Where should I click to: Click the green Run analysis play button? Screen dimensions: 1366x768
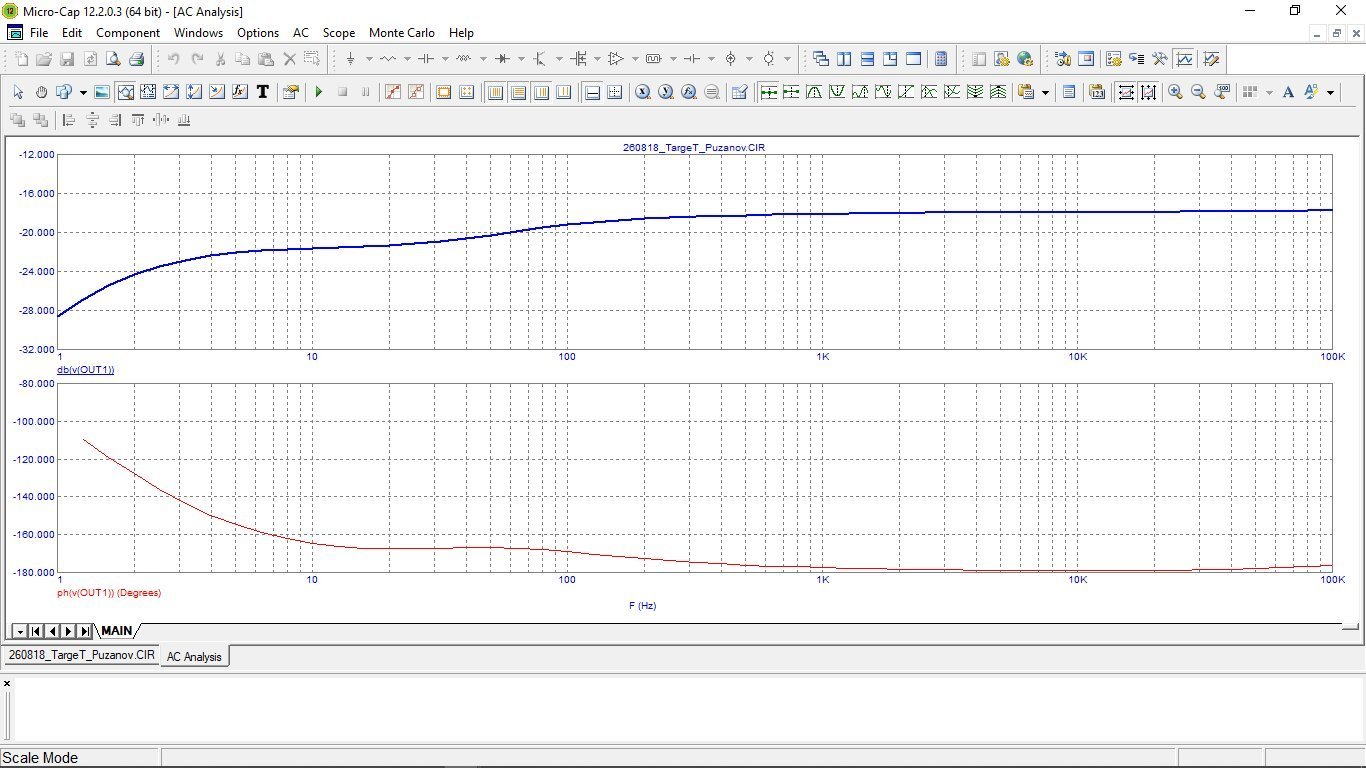pyautogui.click(x=319, y=92)
